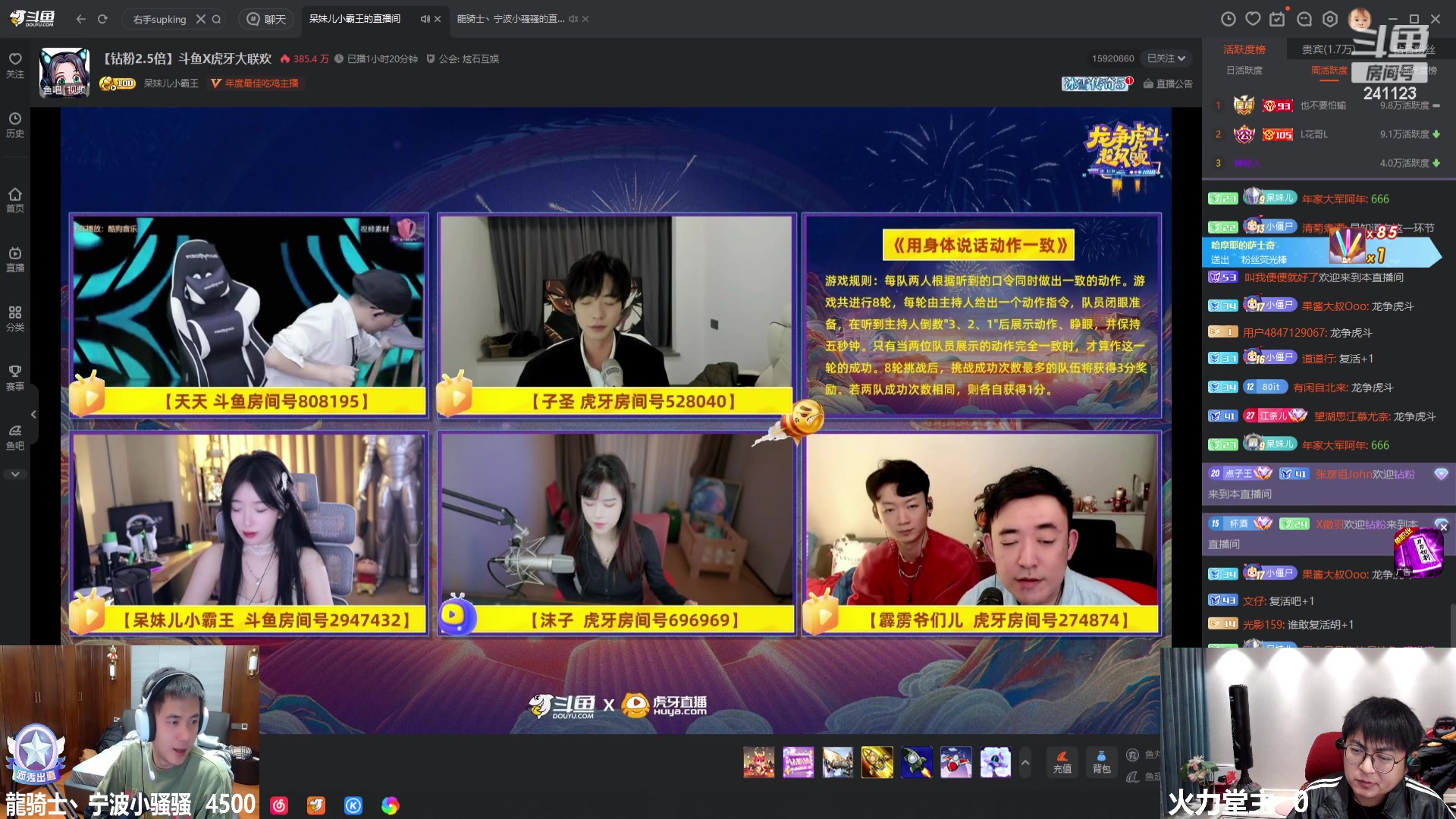Click play icon on 呆妹儿小霸王 tile
Image resolution: width=1456 pixels, height=819 pixels.
(88, 613)
